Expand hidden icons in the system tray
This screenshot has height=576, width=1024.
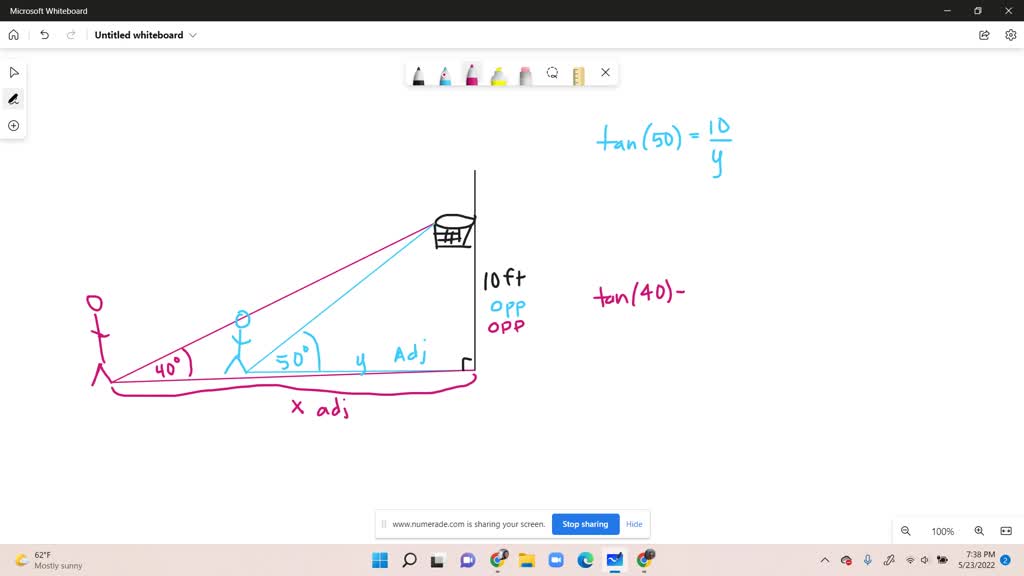[x=824, y=560]
